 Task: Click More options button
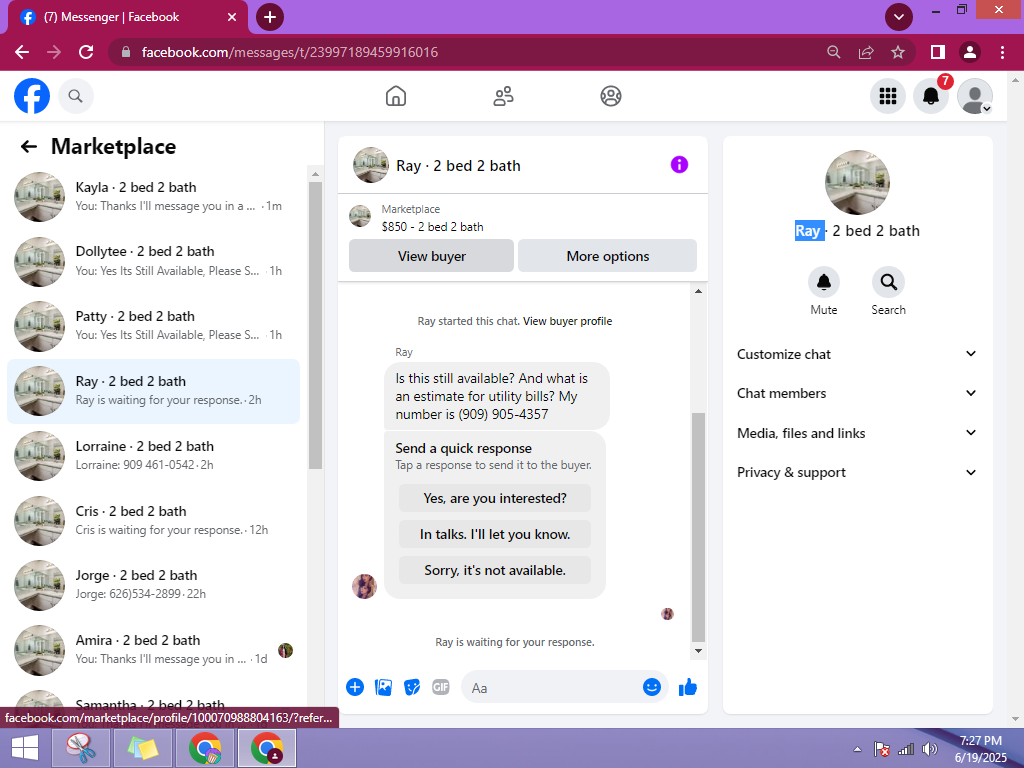point(607,255)
